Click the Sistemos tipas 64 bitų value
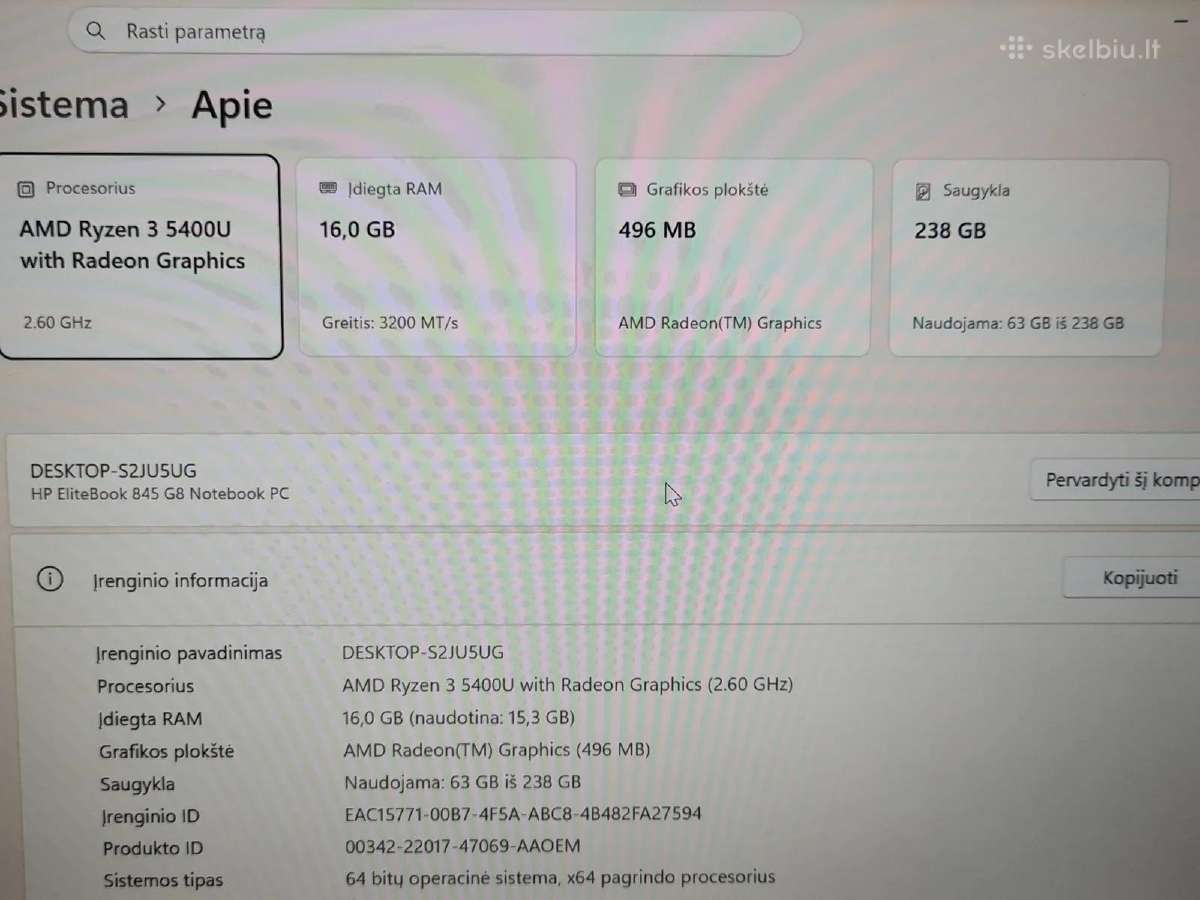Viewport: 1200px width, 900px height. click(x=560, y=877)
